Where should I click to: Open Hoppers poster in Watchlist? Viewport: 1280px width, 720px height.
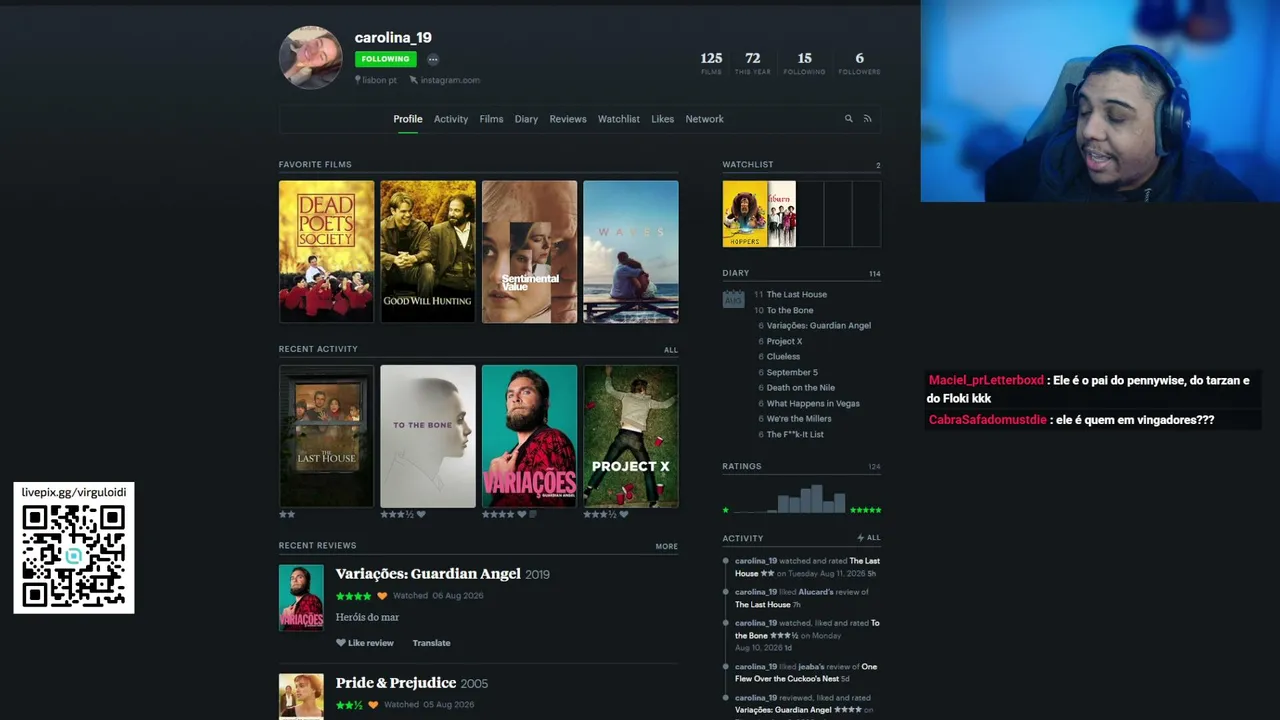pyautogui.click(x=745, y=214)
